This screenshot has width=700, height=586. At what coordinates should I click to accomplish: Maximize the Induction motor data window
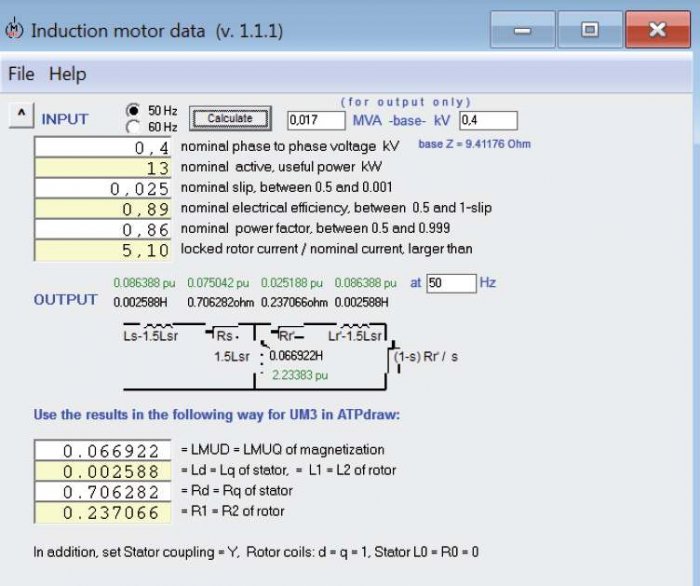tap(590, 30)
